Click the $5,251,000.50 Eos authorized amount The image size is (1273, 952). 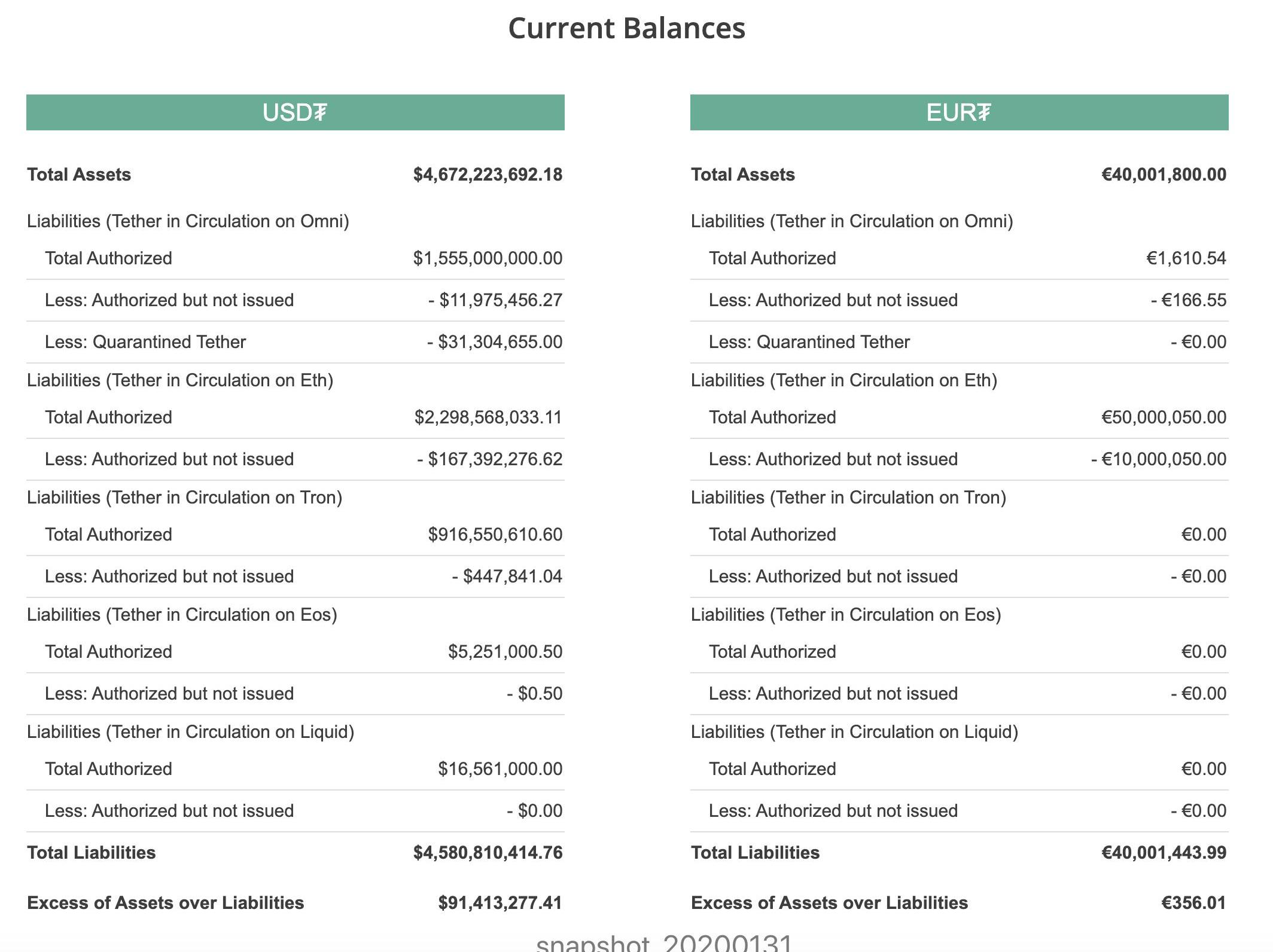[x=505, y=652]
